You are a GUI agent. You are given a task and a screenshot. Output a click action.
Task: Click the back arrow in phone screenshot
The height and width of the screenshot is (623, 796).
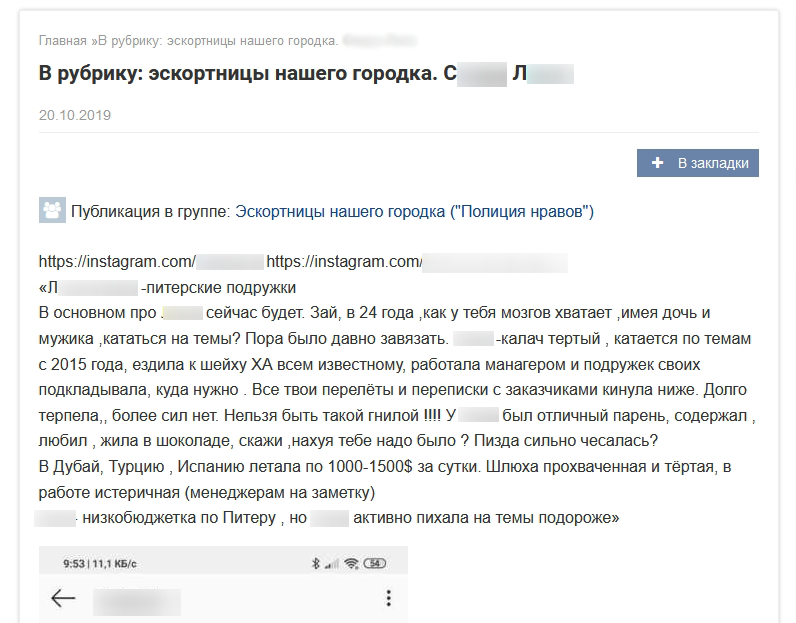[63, 598]
